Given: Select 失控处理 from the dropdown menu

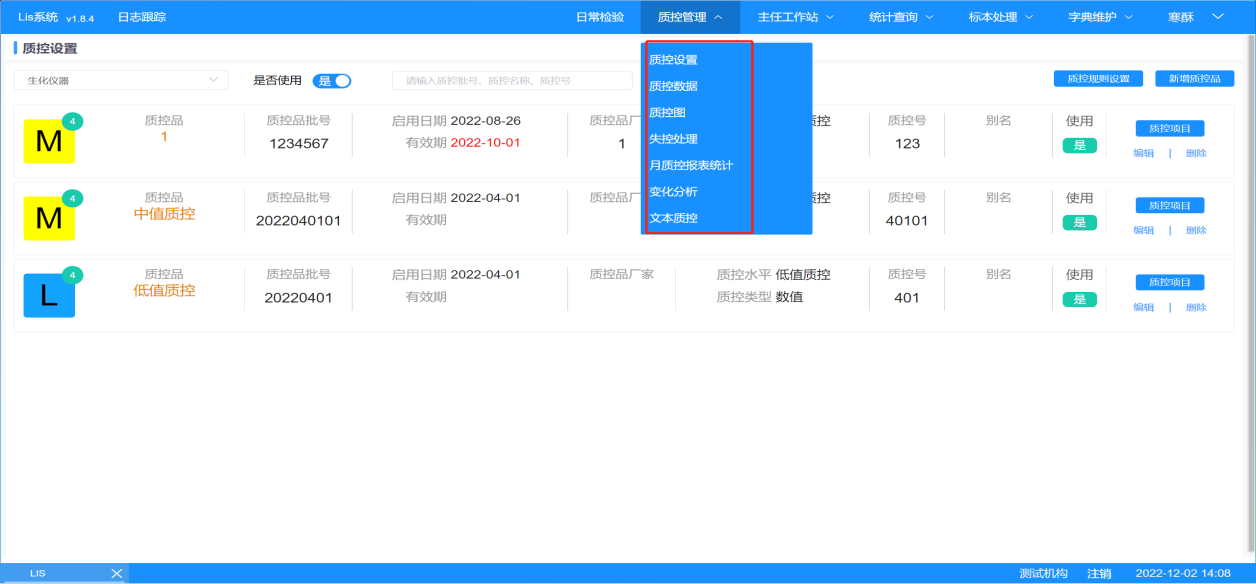Looking at the screenshot, I should (674, 139).
